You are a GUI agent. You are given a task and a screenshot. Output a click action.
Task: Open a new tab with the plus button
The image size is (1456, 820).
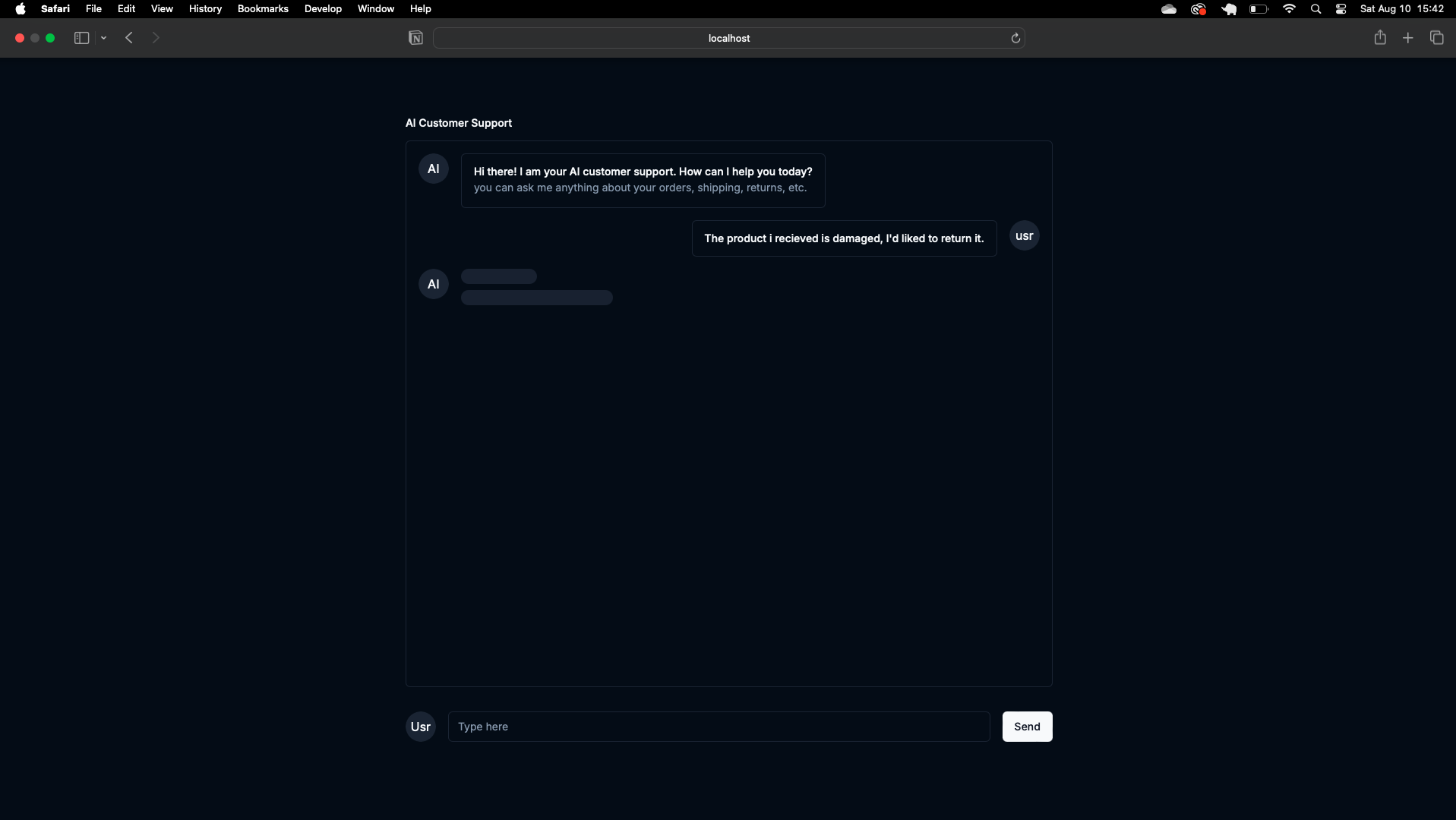pyautogui.click(x=1408, y=36)
